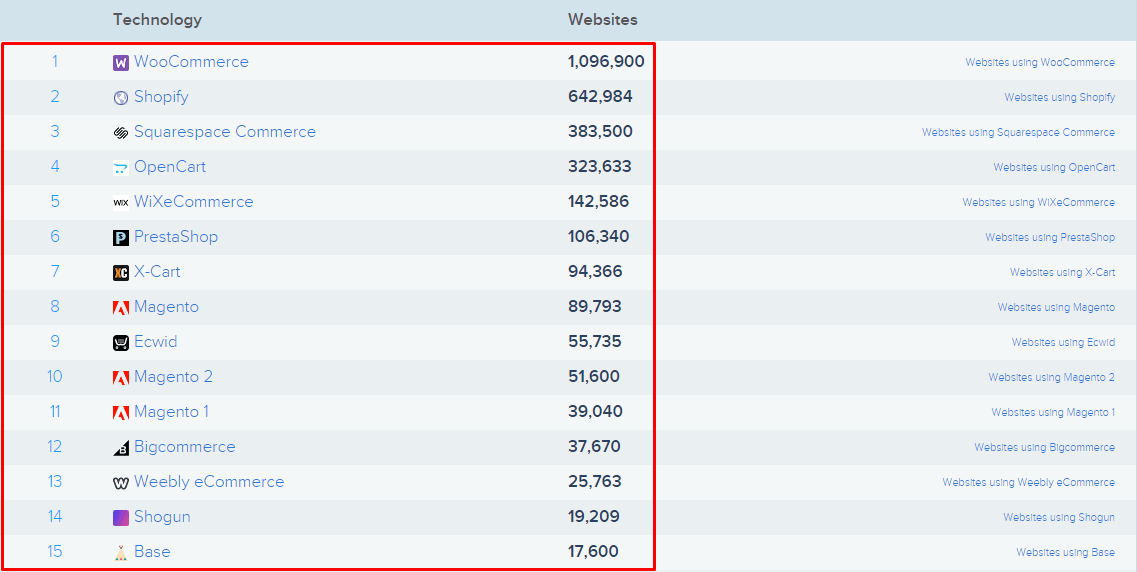
Task: Follow 'Websites using Shogun' link
Action: click(x=1059, y=517)
